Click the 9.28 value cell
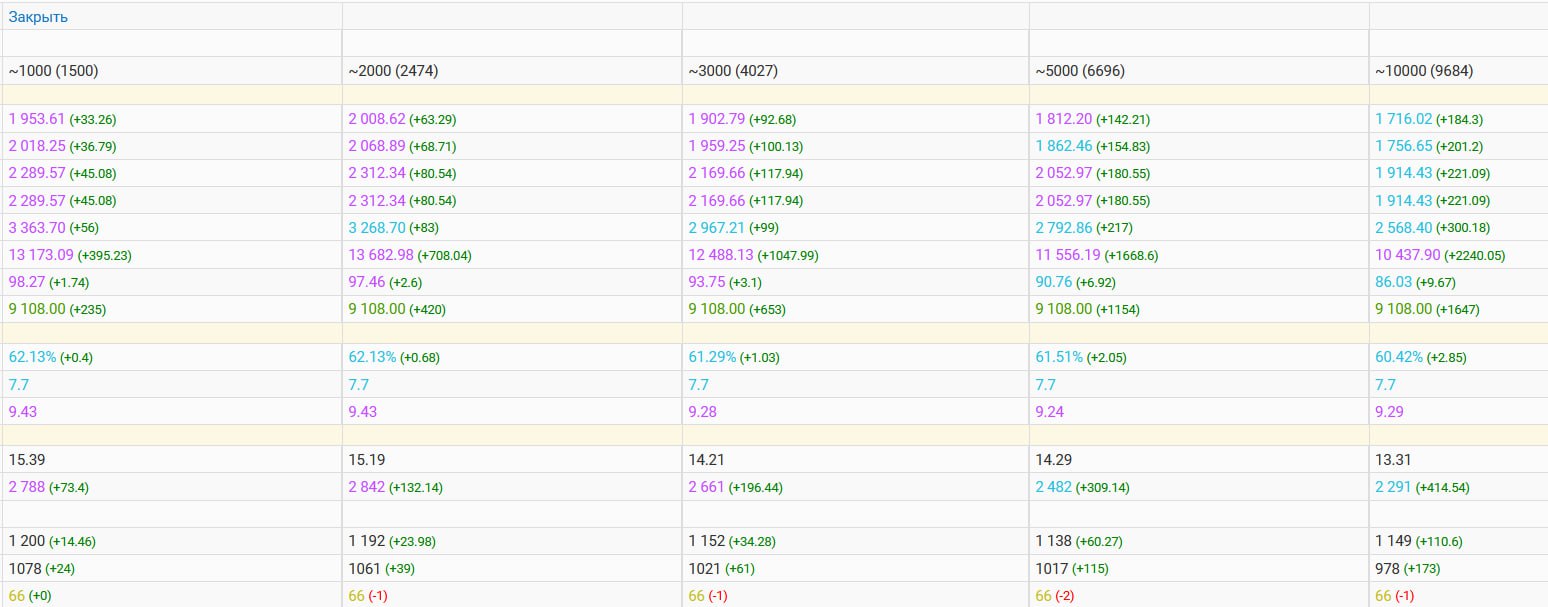This screenshot has width=1548, height=607. pyautogui.click(x=702, y=411)
